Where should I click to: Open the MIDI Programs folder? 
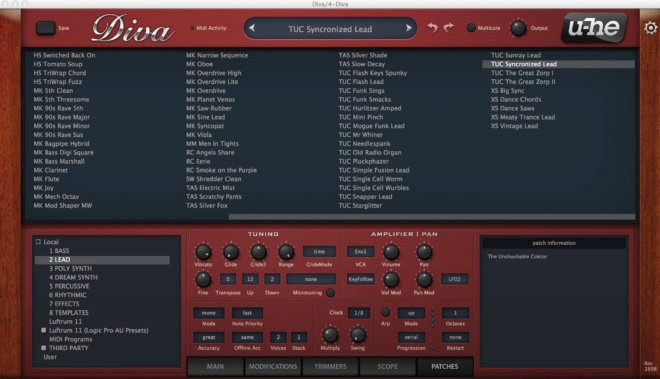pos(70,339)
